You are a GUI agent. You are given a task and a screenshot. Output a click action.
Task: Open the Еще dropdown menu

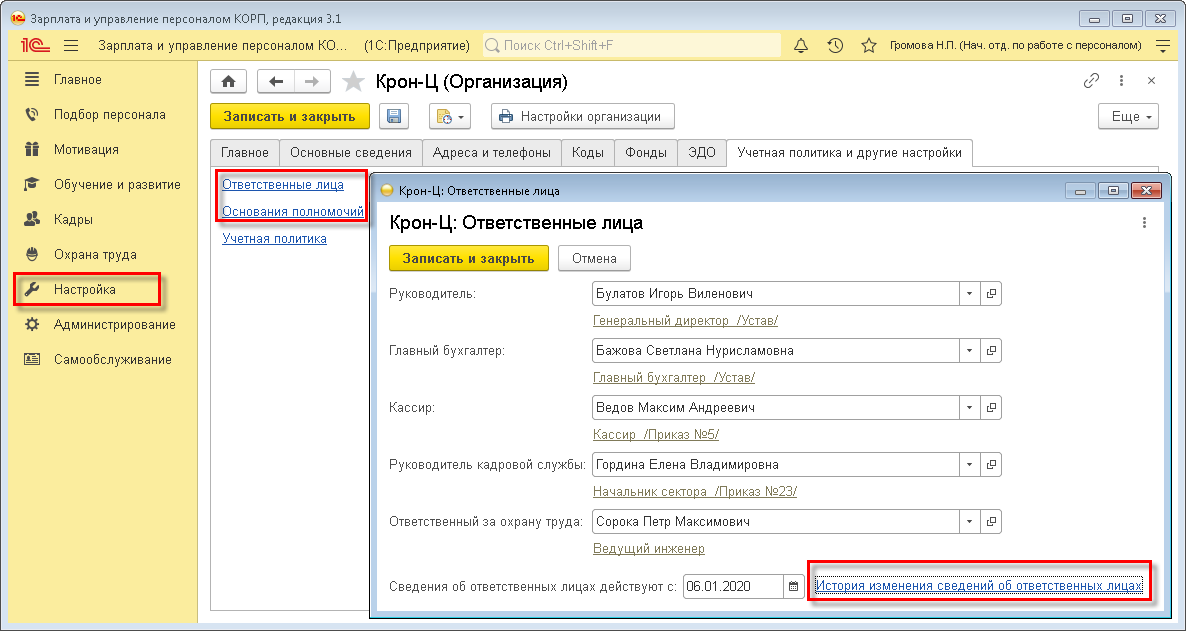pyautogui.click(x=1129, y=117)
